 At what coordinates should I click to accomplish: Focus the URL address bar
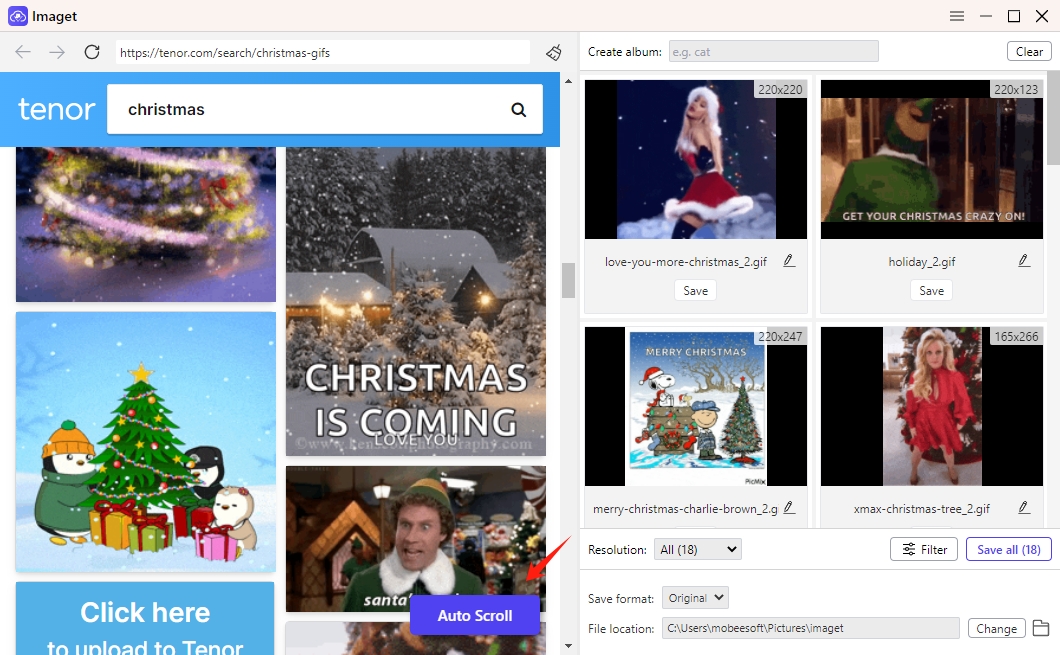[322, 53]
